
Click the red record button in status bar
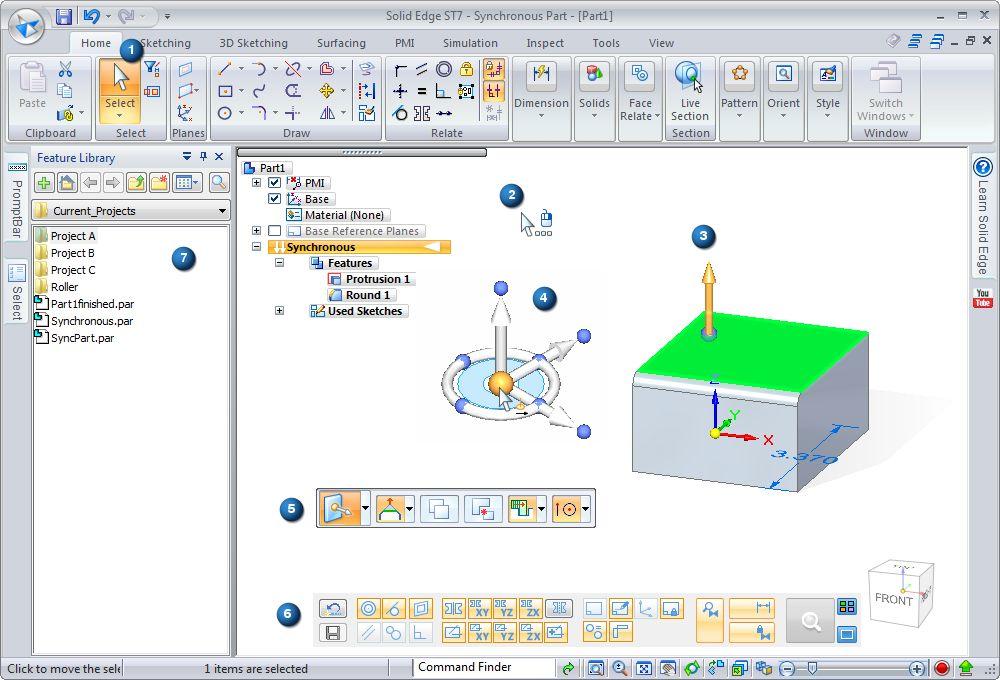point(942,669)
